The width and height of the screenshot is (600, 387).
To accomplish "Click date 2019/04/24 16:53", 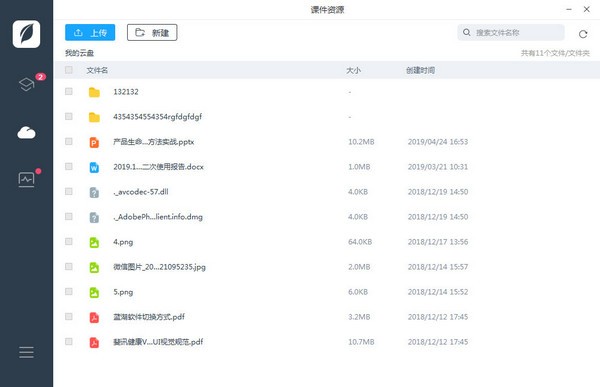I will pyautogui.click(x=438, y=142).
